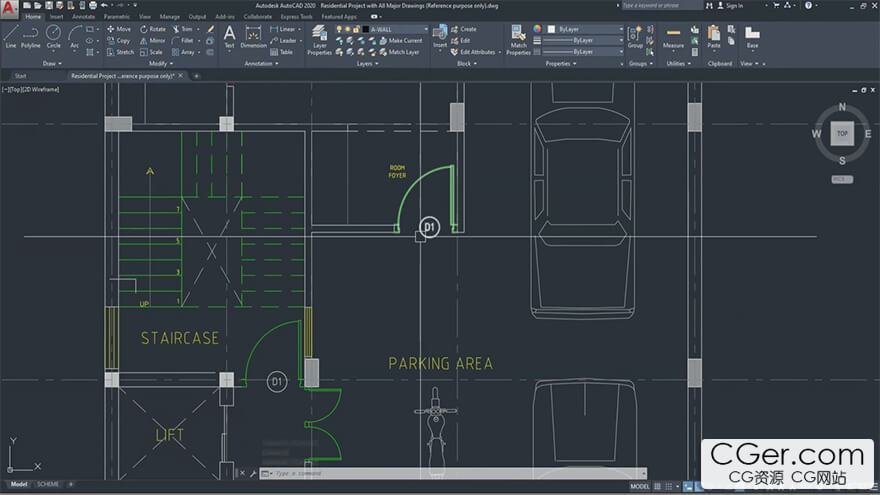880x495 pixels.
Task: Open Layer Properties manager
Action: (319, 40)
